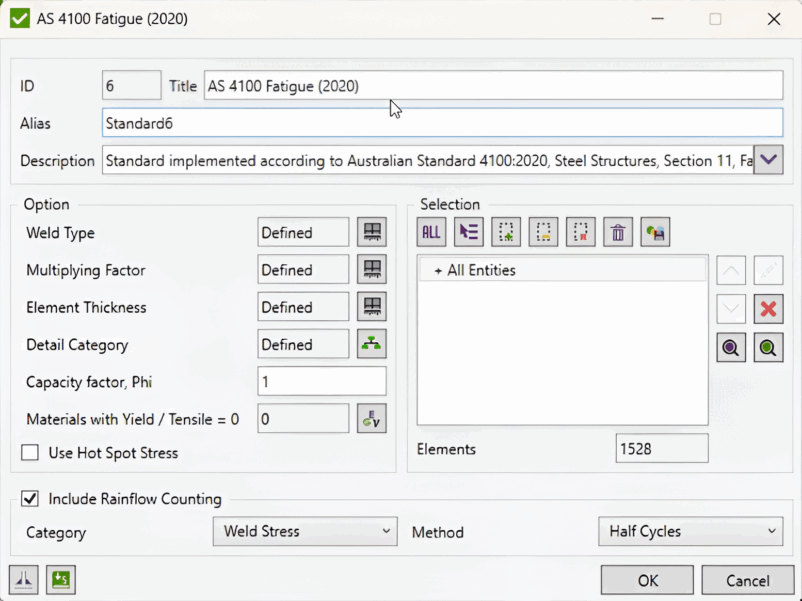Click the green checkmark title bar icon
Viewport: 802px width, 601px height.
20,19
